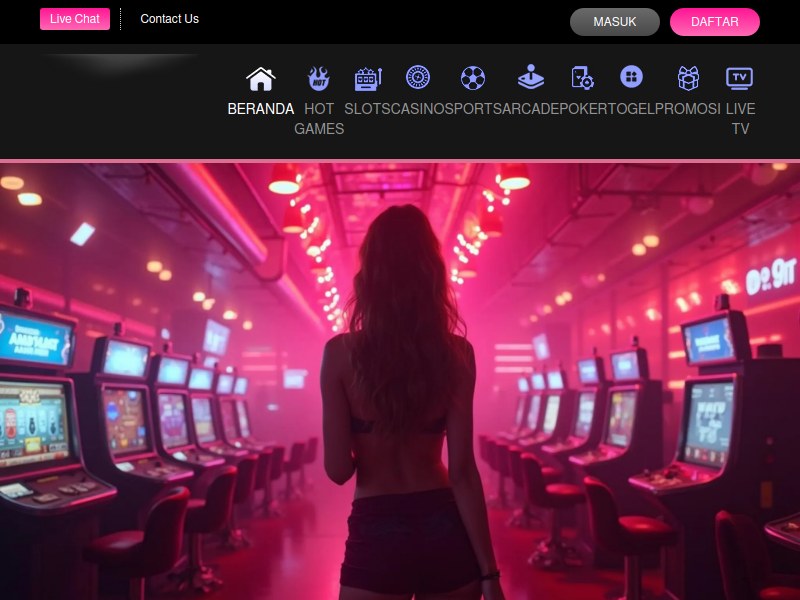Open the Live TV screen icon
Screen dimensions: 800x600
point(740,78)
